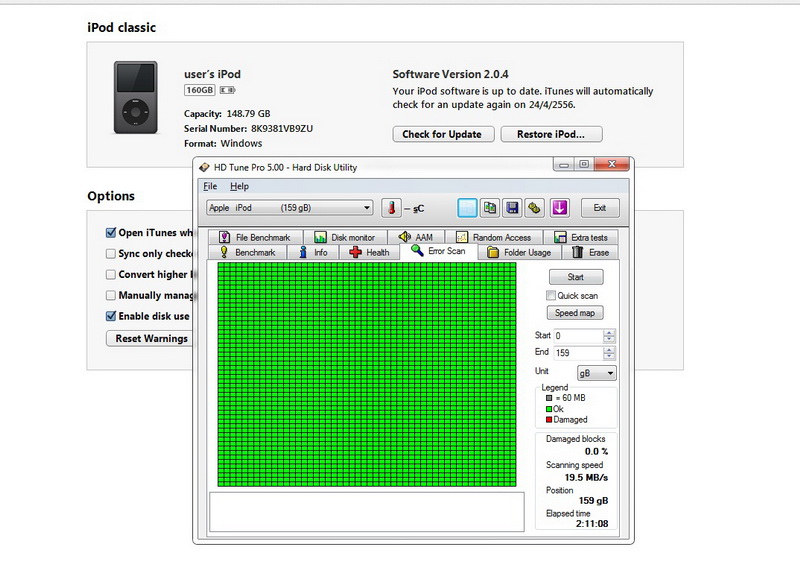The width and height of the screenshot is (800, 568).
Task: Go to the Random Access tab
Action: 494,237
